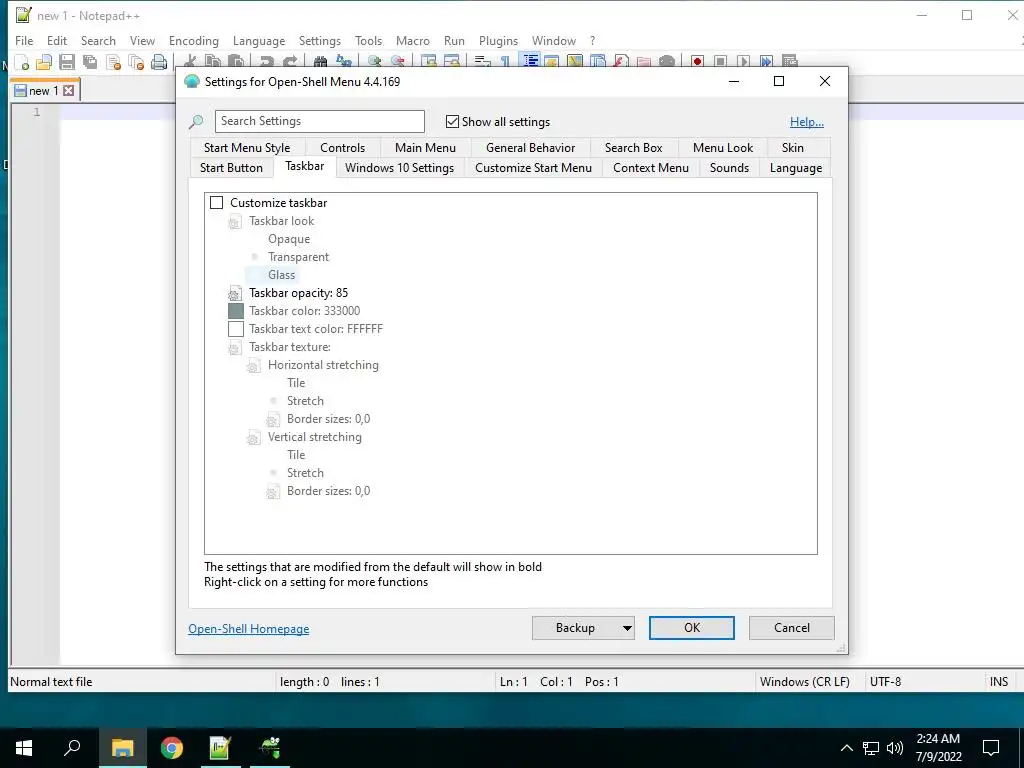Open taskbar search magnifier
Image resolution: width=1024 pixels, height=768 pixels.
72,748
